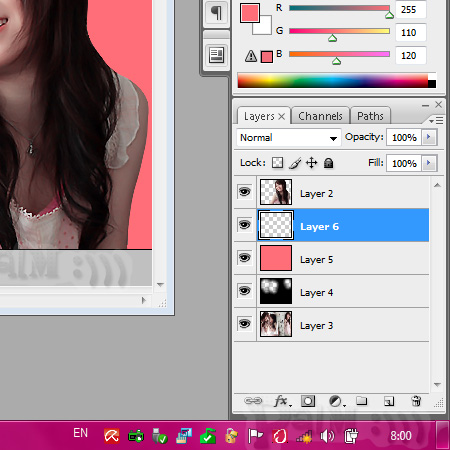This screenshot has height=450, width=450.
Task: Open the Paragraph panel icon
Action: click(x=216, y=13)
